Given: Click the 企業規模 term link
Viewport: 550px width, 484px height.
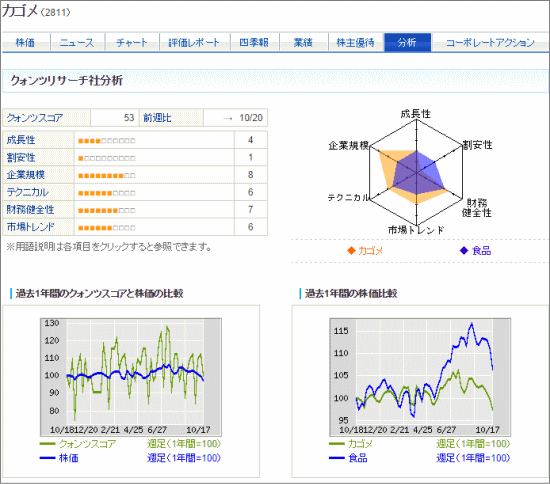Looking at the screenshot, I should (26, 175).
